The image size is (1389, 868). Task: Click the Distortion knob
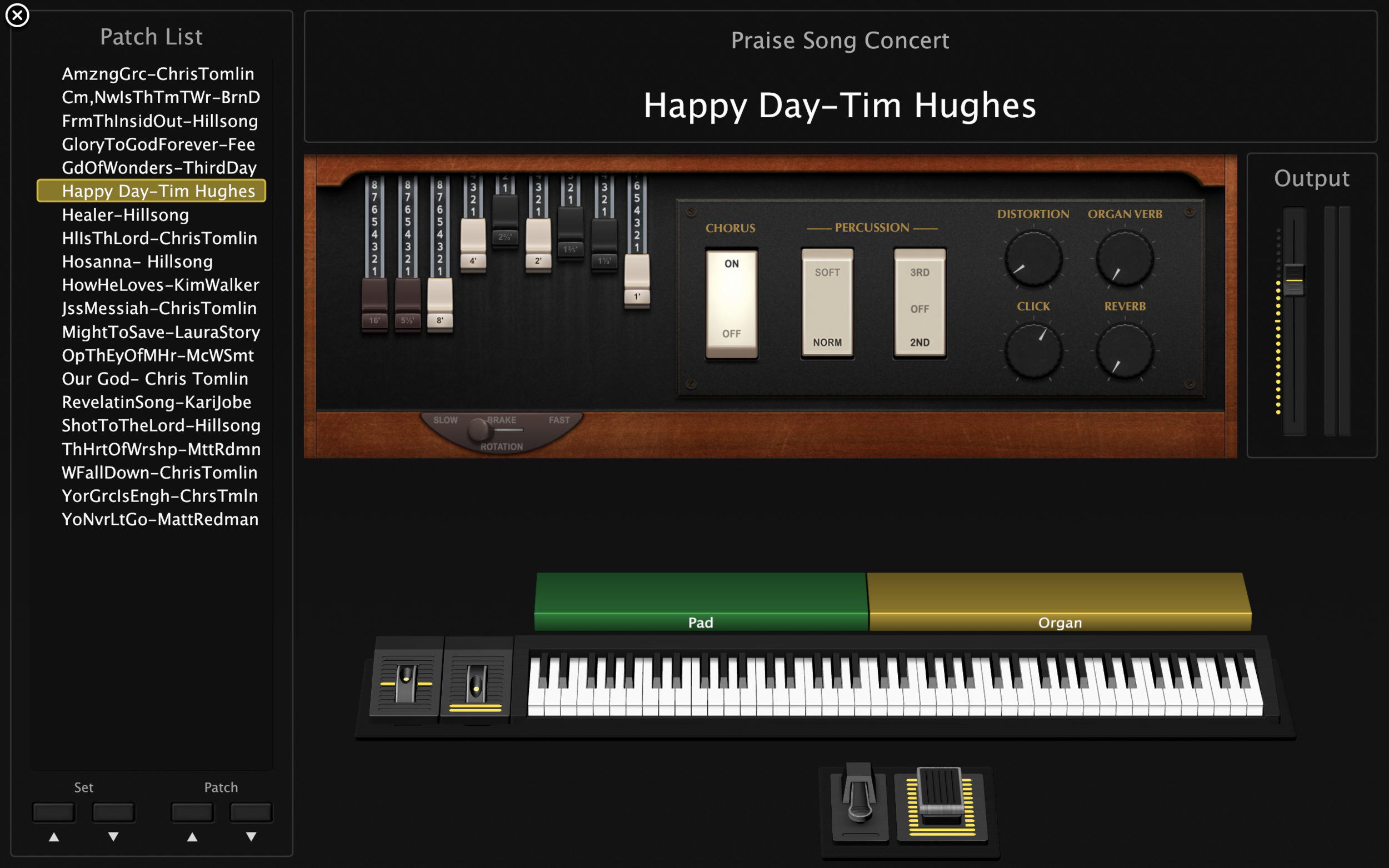1033,258
